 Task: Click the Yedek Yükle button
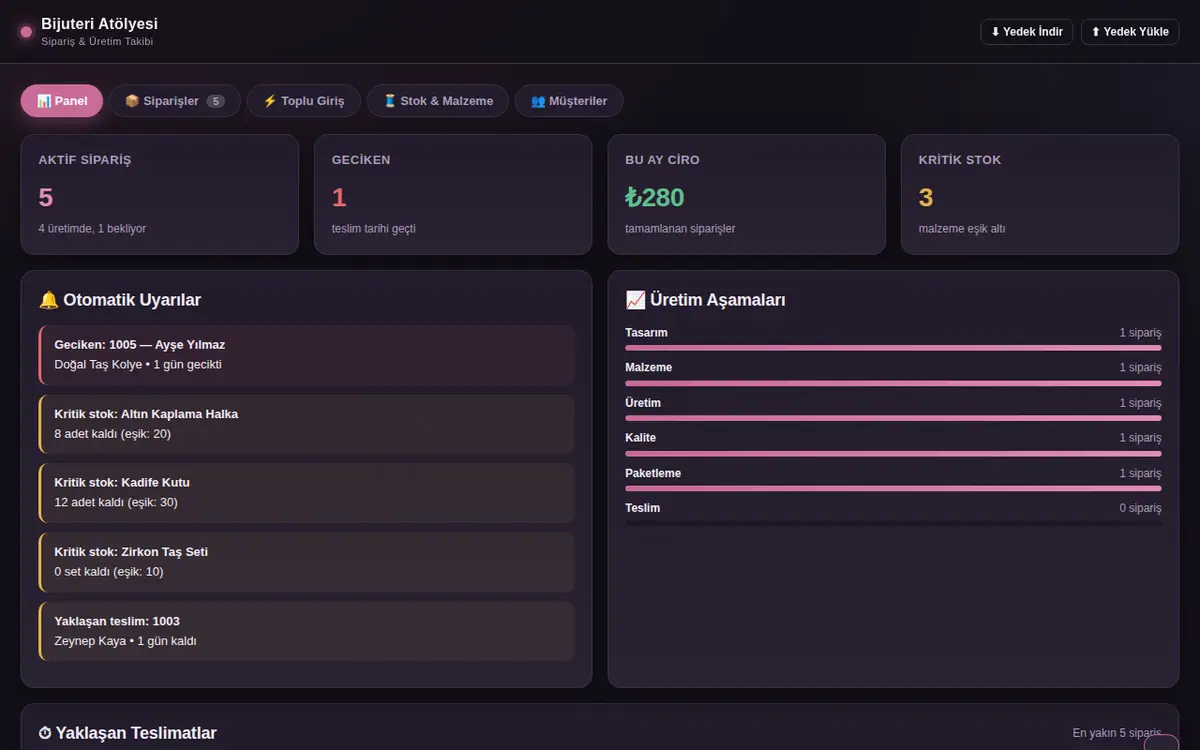(1130, 32)
